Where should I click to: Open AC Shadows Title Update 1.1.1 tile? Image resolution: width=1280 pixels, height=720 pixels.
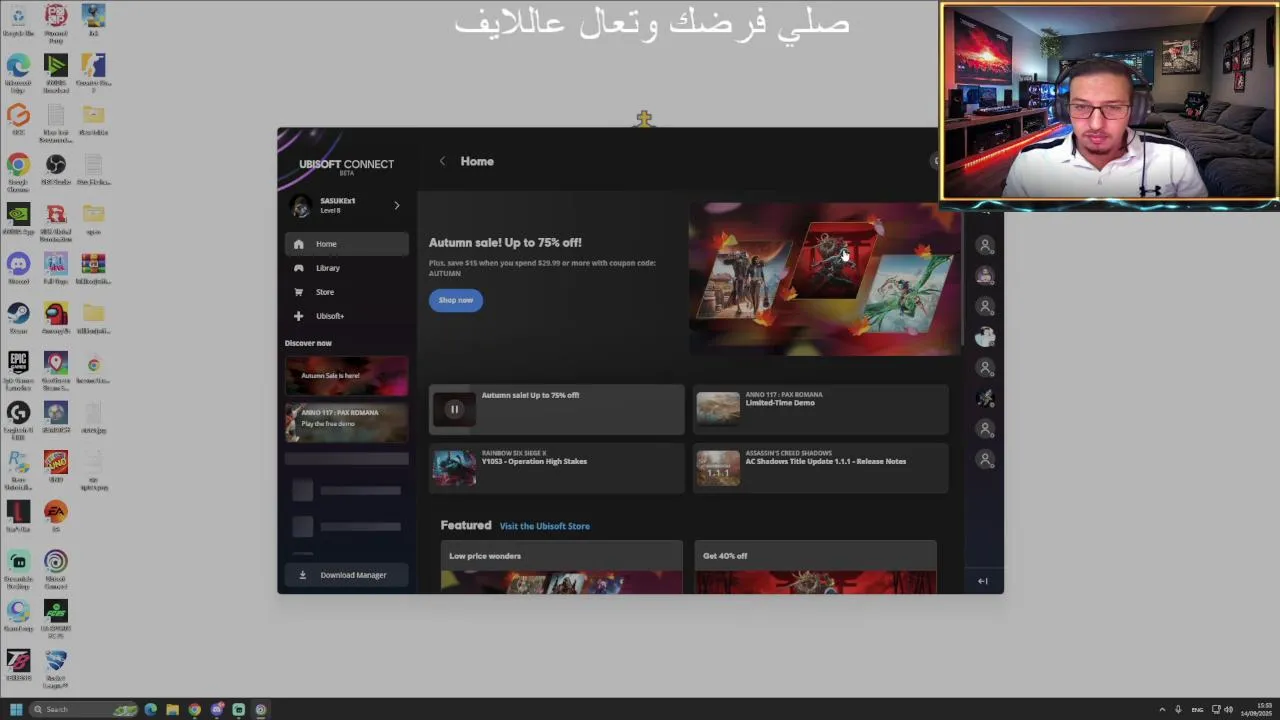[x=821, y=468]
